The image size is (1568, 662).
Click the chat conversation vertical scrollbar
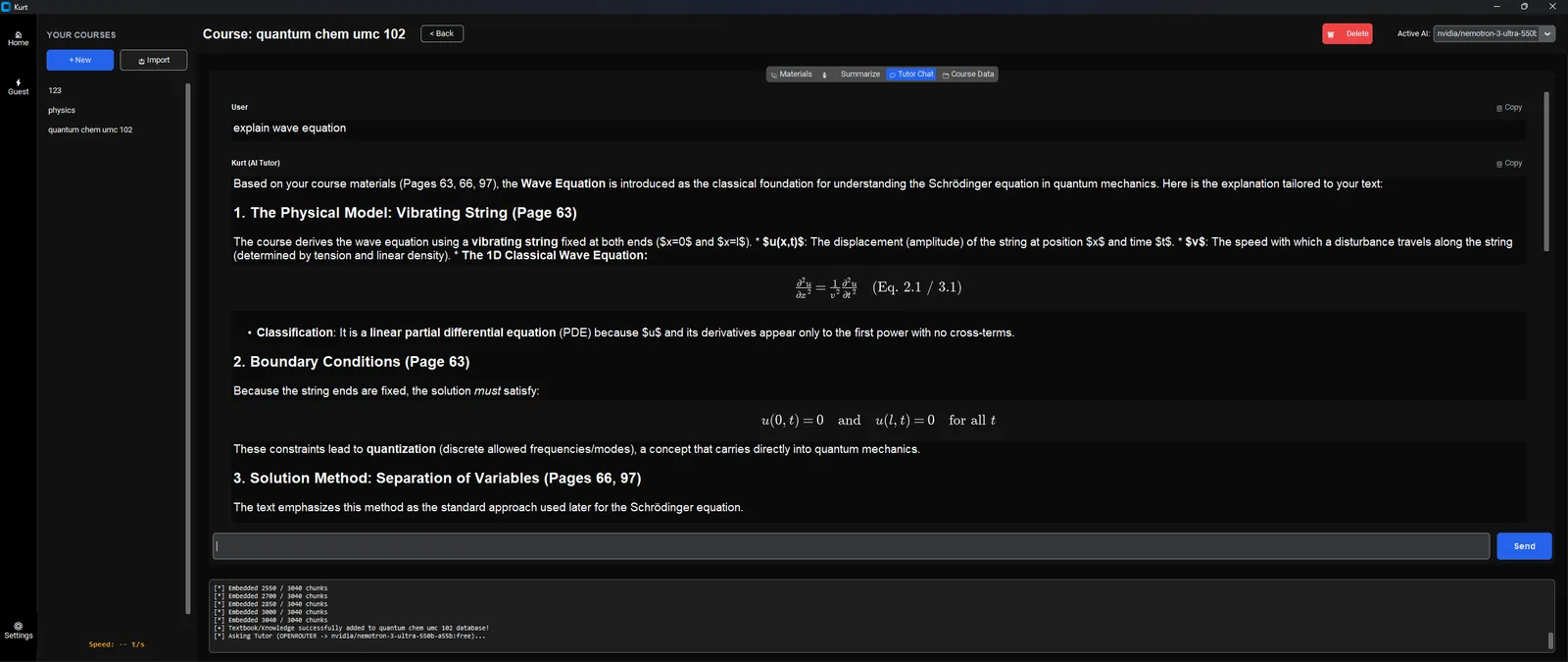1546,172
